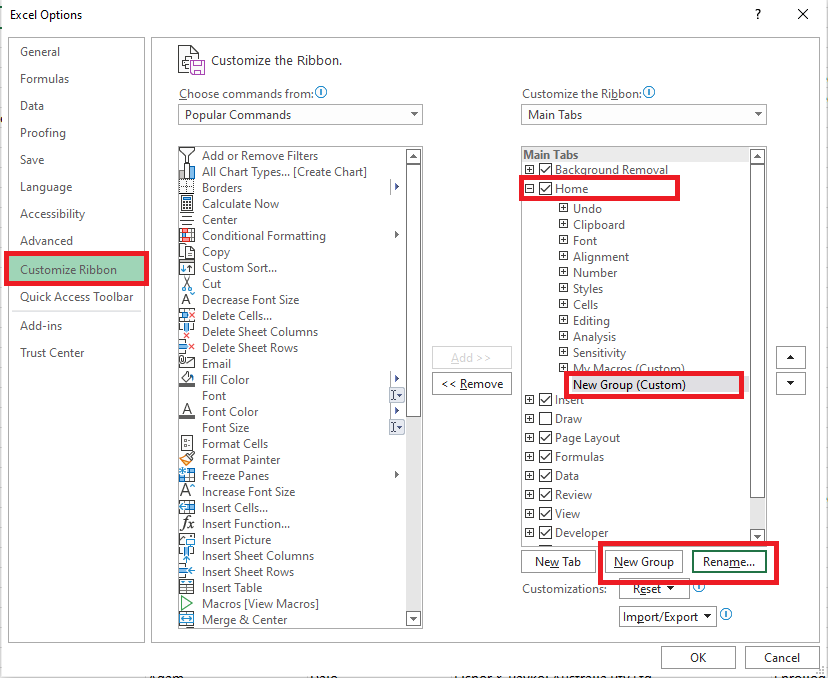Click the Center alignment icon
Image resolution: width=828 pixels, height=678 pixels.
[x=187, y=220]
